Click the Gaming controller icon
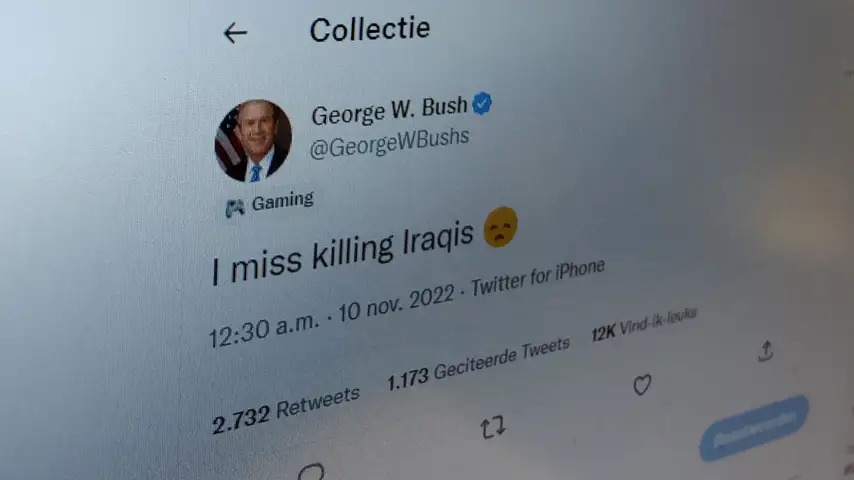 coord(235,208)
